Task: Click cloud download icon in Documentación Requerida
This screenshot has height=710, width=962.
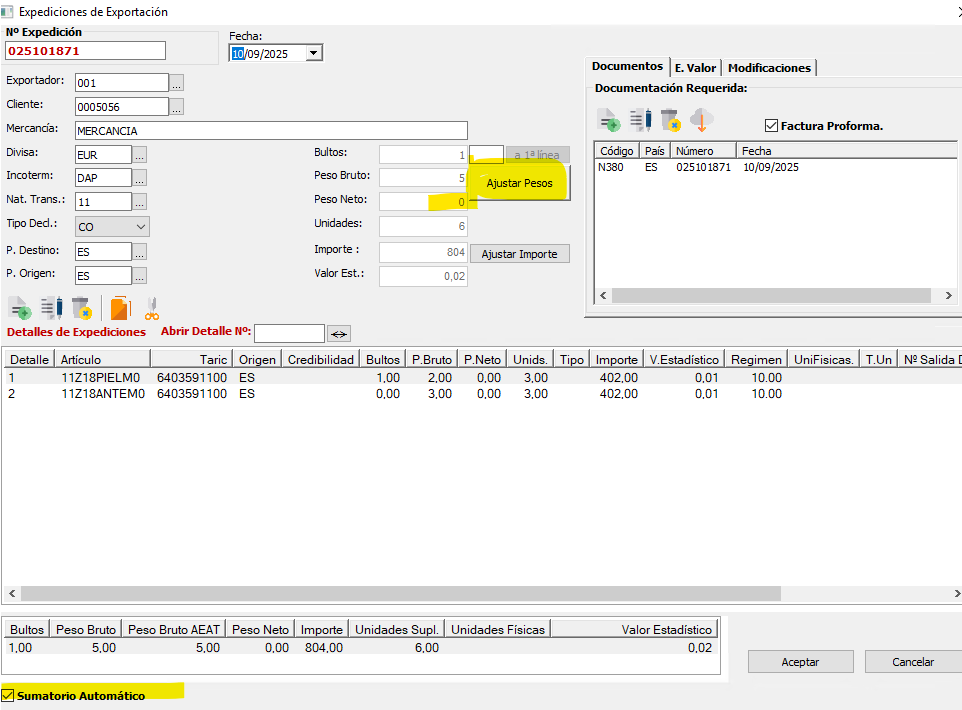Action: [x=701, y=122]
